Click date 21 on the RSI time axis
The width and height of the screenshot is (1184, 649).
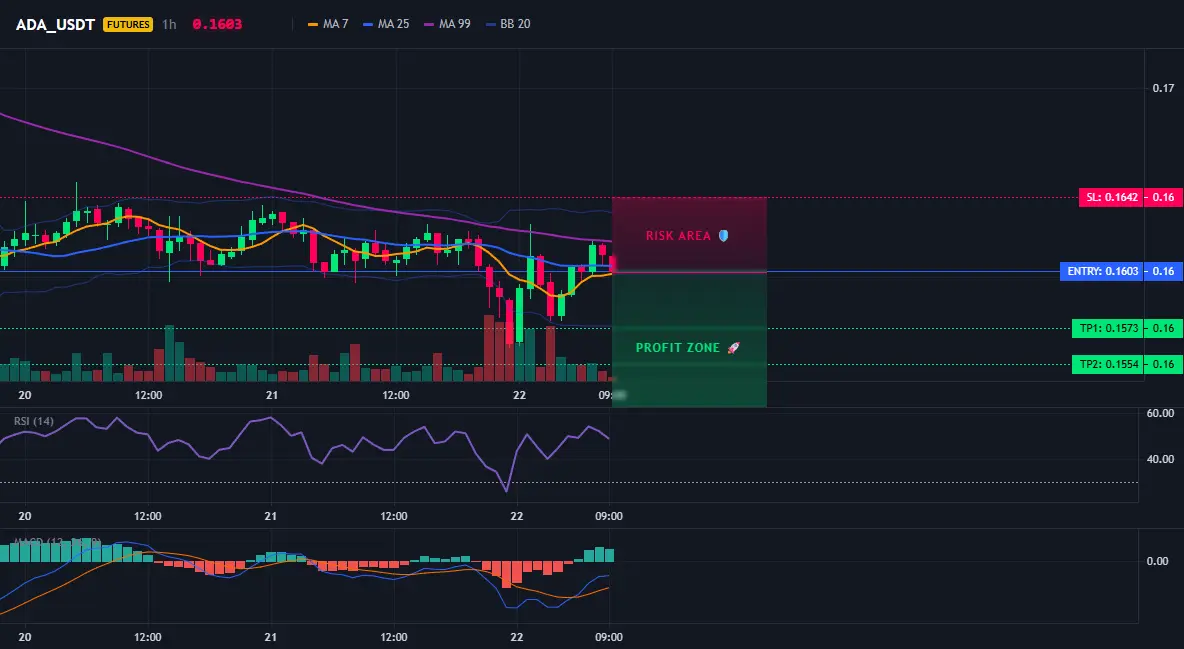click(x=270, y=516)
